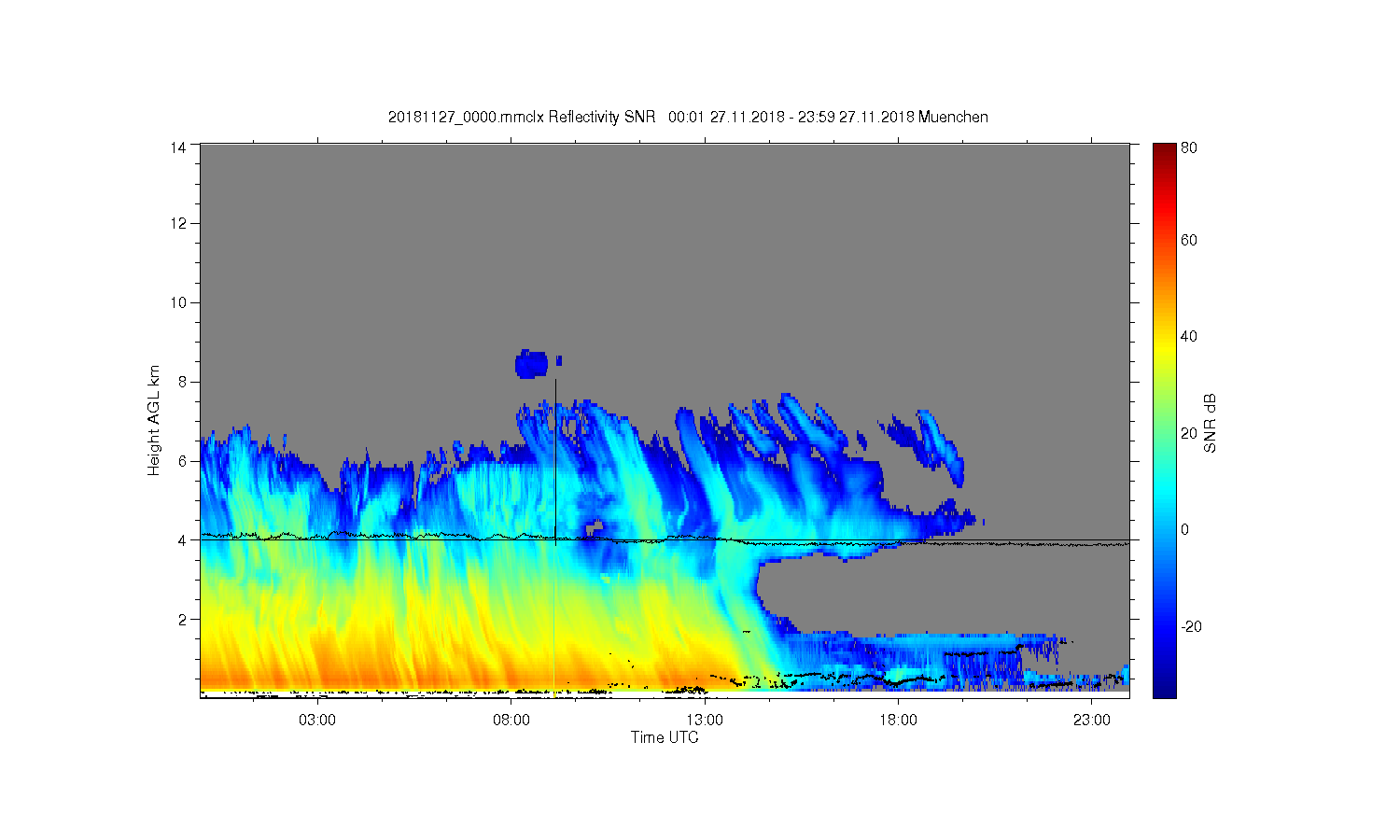Click the '18:00' time tick label
Screen dimensions: 1400x840
(x=899, y=721)
